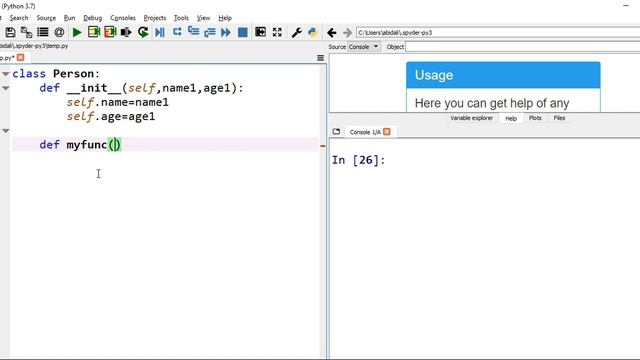Open Preferences wrench icon
The height and width of the screenshot is (360, 640).
(x=297, y=32)
